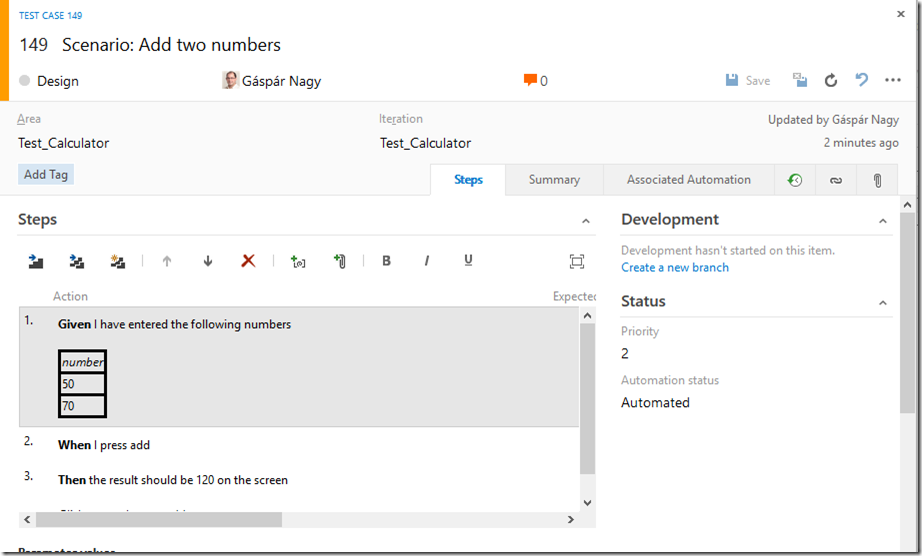The height and width of the screenshot is (556, 922).
Task: Refresh the work item
Action: coord(831,80)
